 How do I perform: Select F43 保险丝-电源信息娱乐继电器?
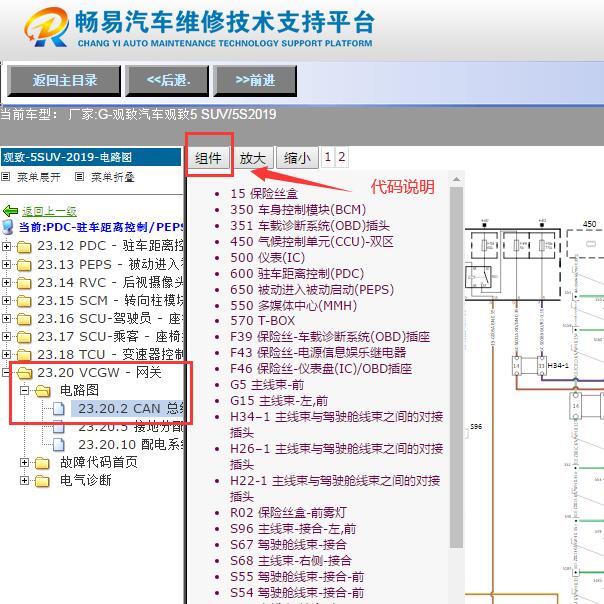(x=318, y=352)
